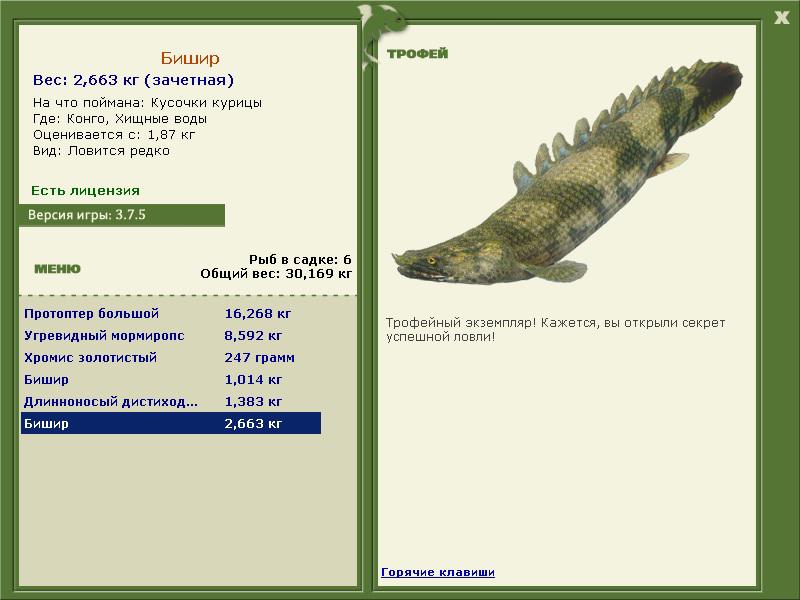Select Хромис золотистый row
Image resolution: width=800 pixels, height=600 pixels.
[171, 357]
